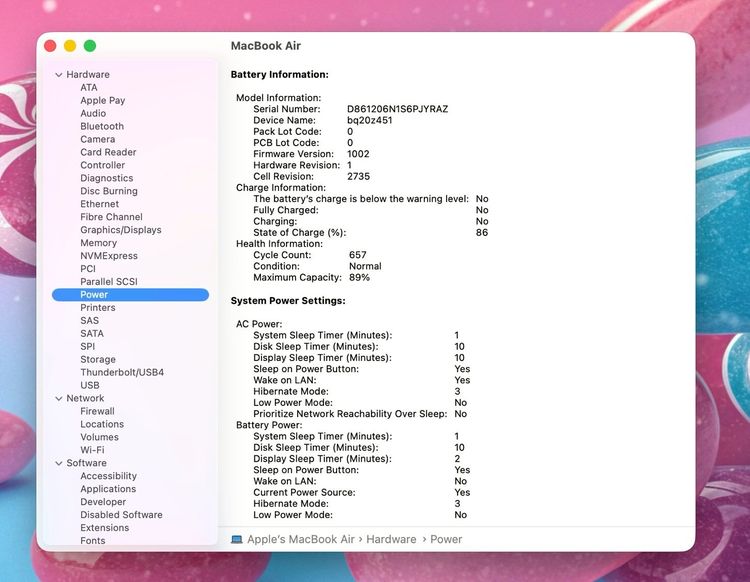Screen dimensions: 750x582
Task: Click the Network category label
Action: (85, 398)
